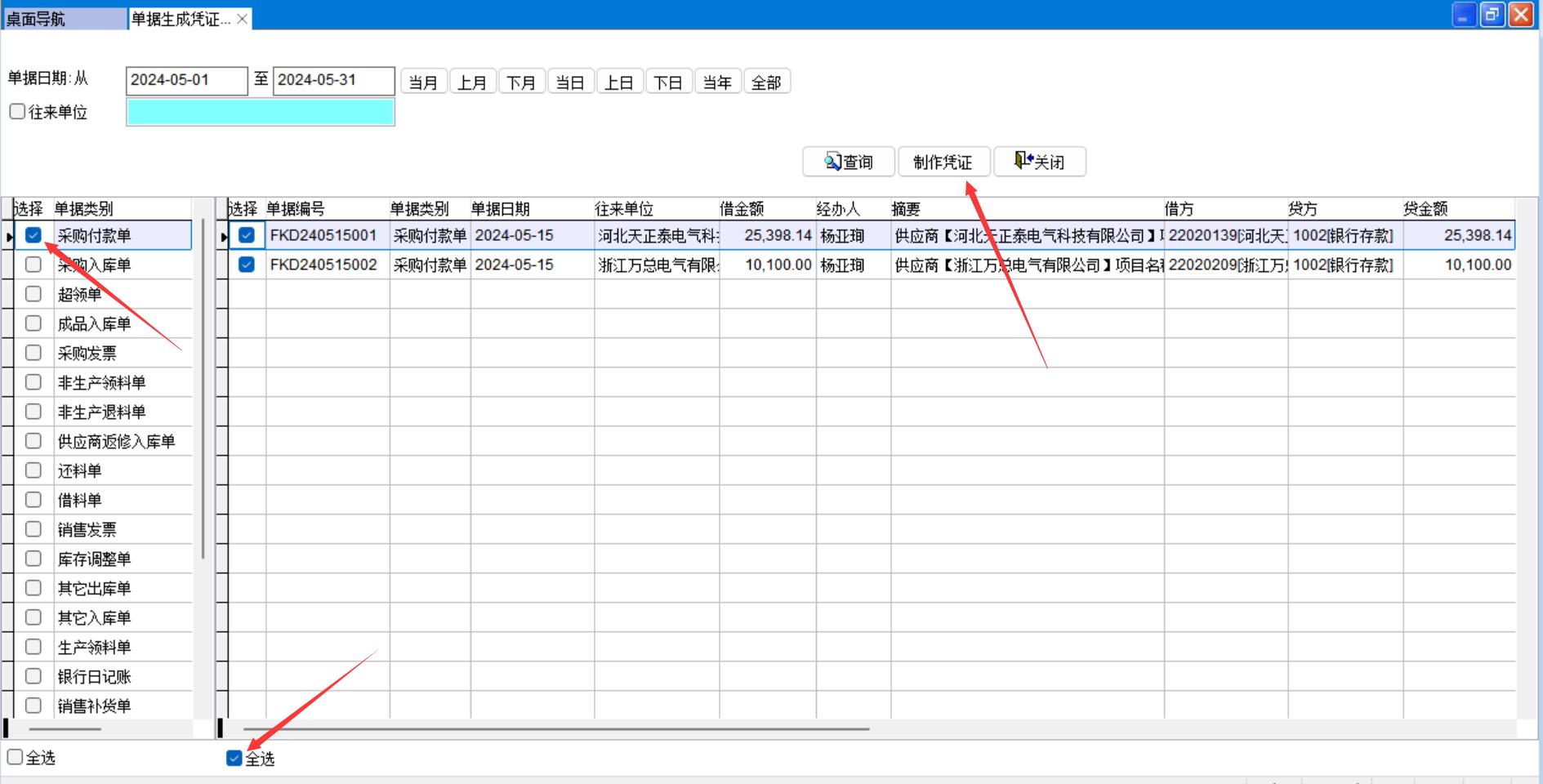Select the 单据生成凭证 tab
1543x784 pixels.
pyautogui.click(x=181, y=19)
